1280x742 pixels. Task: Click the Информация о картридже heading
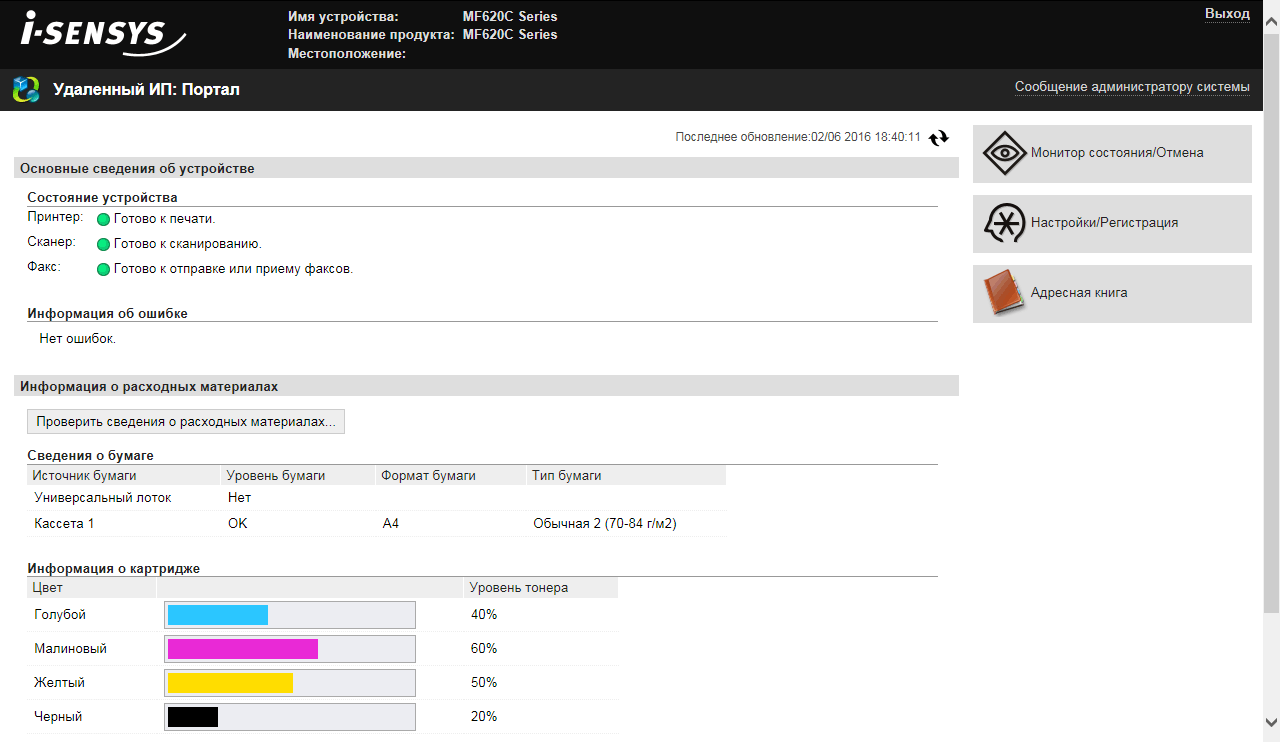[x=114, y=569]
